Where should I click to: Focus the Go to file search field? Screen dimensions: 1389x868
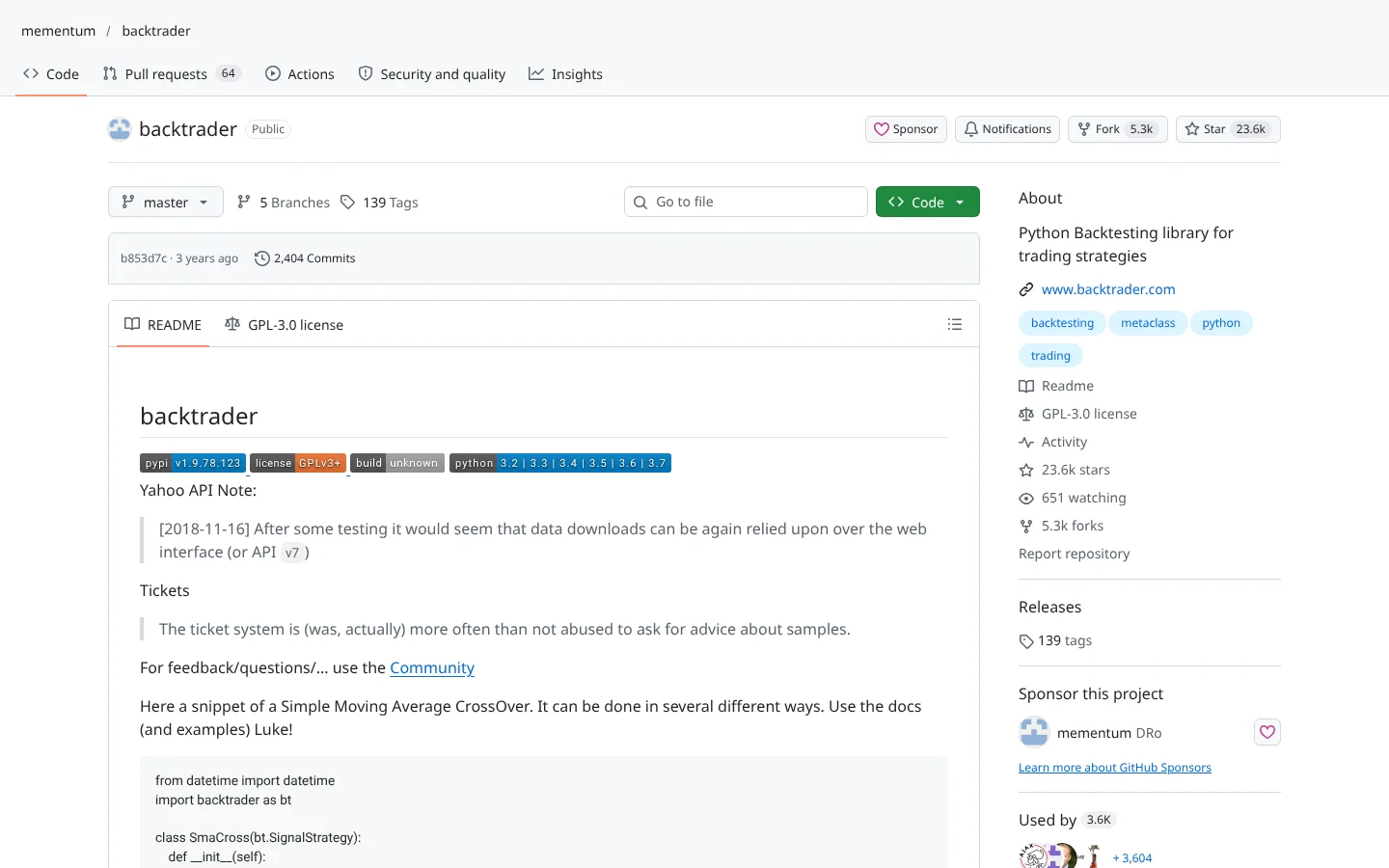[746, 202]
